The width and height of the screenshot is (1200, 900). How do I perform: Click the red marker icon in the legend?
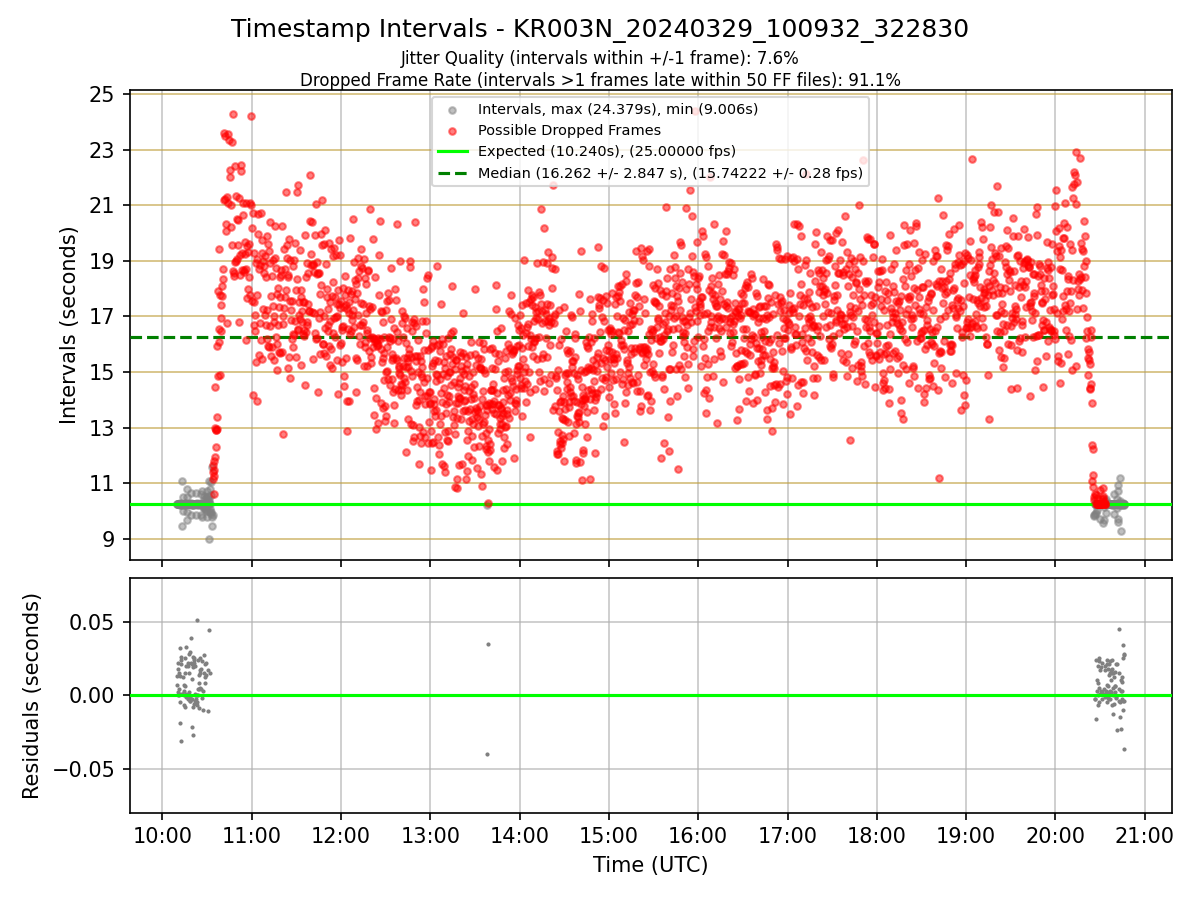tap(453, 130)
